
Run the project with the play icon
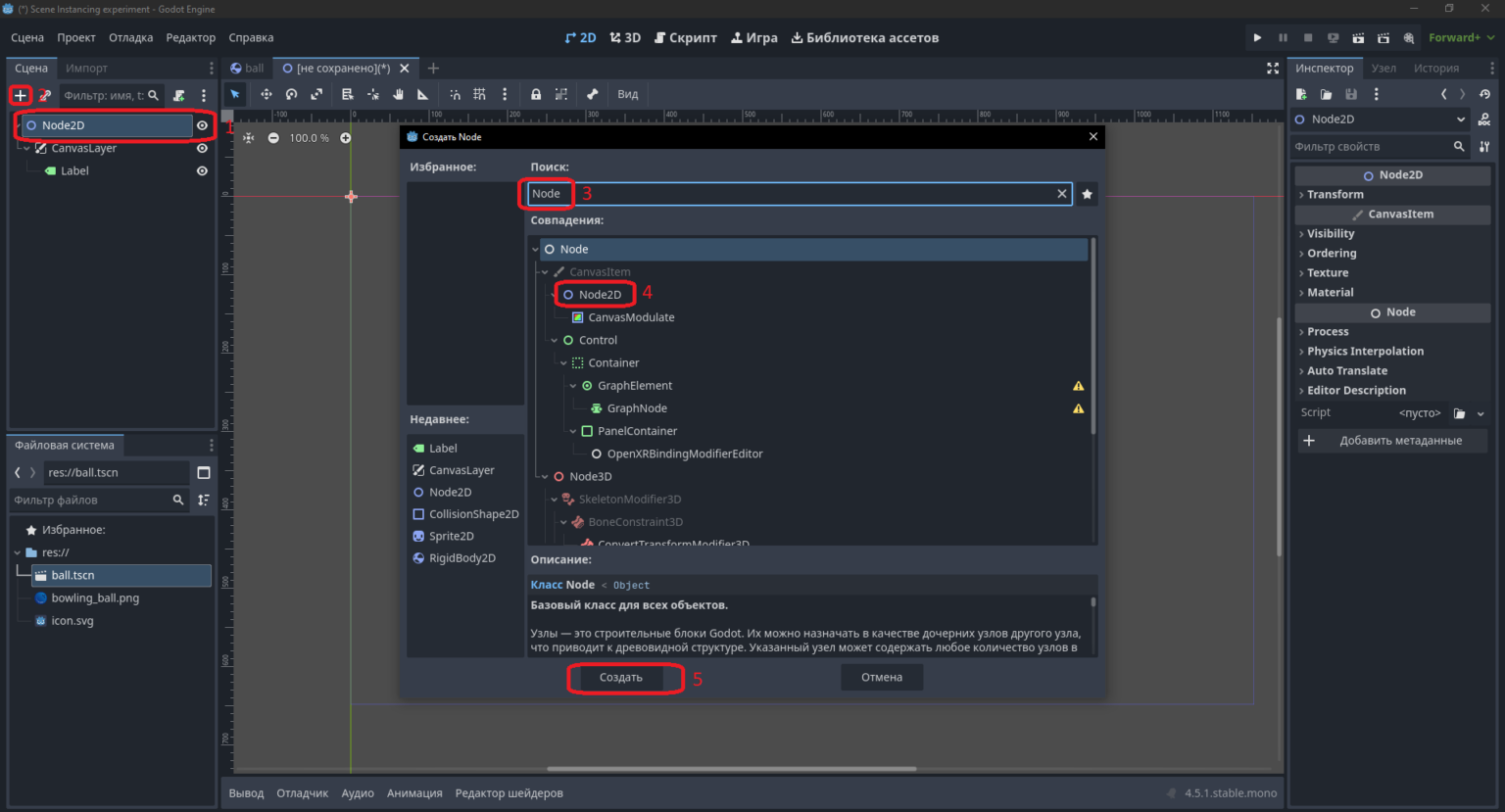click(x=1257, y=37)
